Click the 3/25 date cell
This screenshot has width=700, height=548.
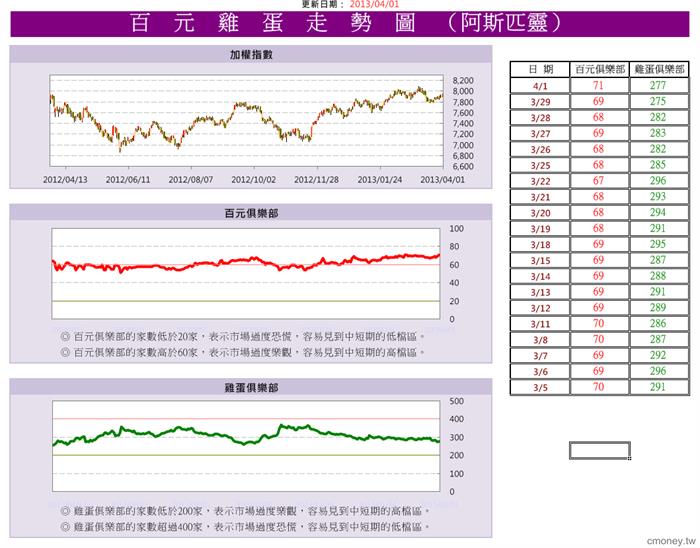540,165
